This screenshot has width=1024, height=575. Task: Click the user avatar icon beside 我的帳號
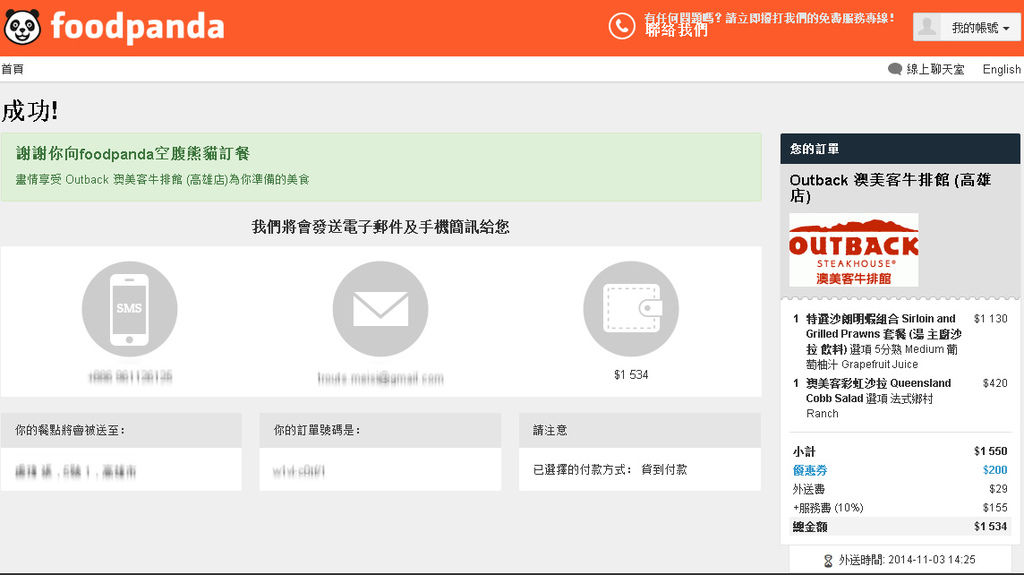point(927,27)
